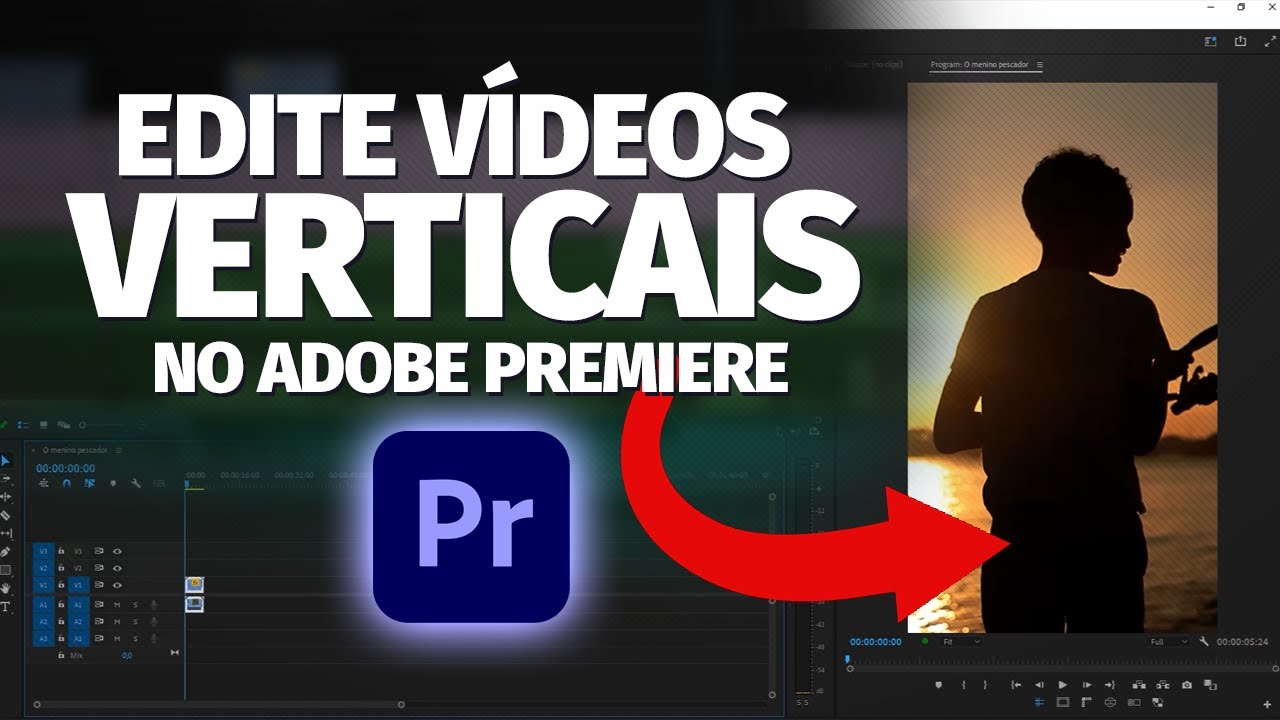Image resolution: width=1280 pixels, height=720 pixels.
Task: Select the Ripple Edit tool
Action: point(5,497)
